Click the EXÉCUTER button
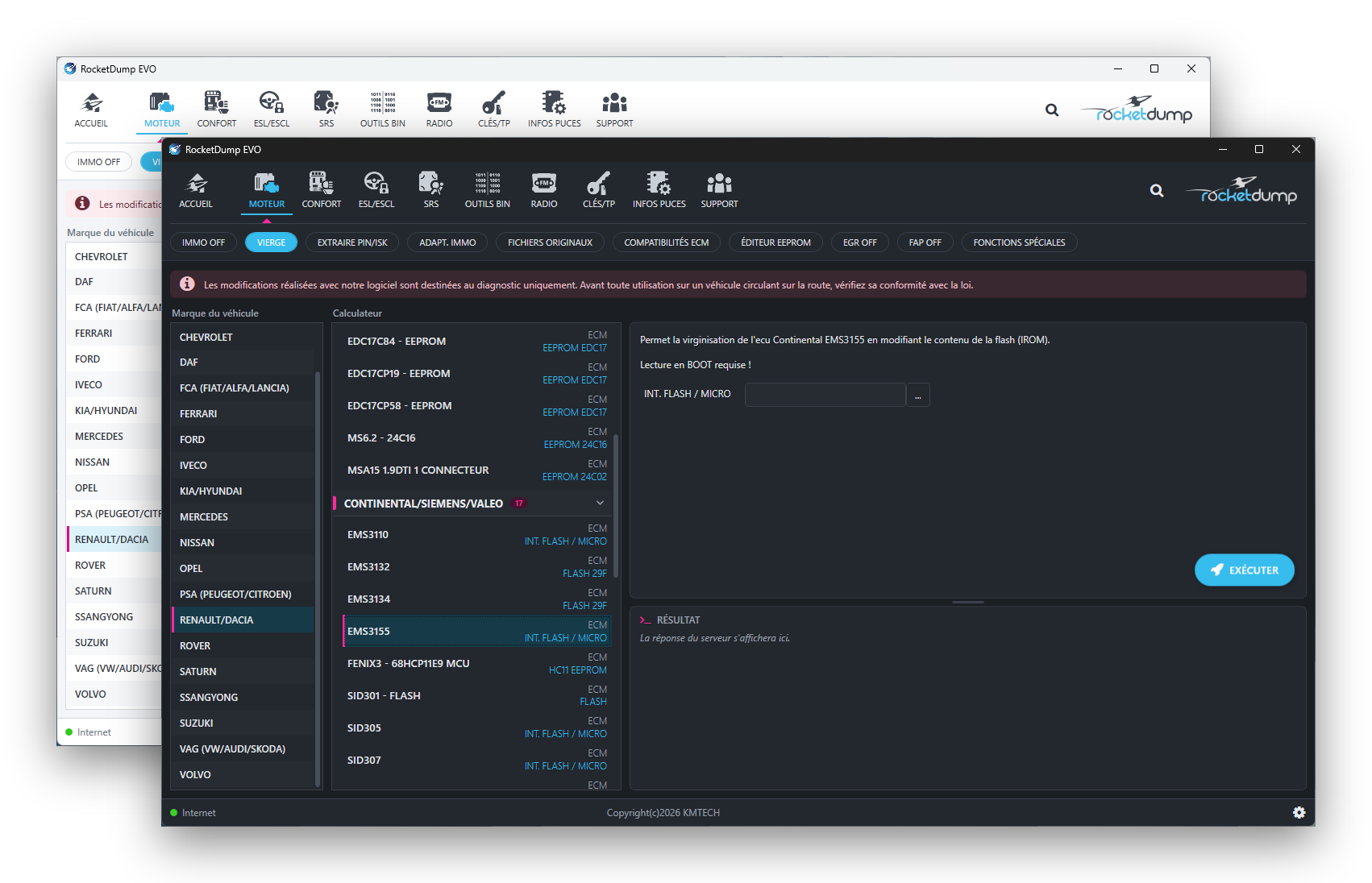Screen dimensions: 1372x883 [1245, 570]
